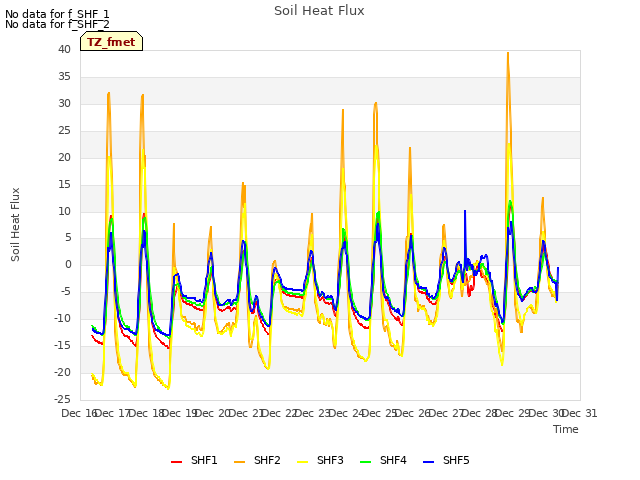Click the tallest orange peak near Dec 29
Screen dimensions: 640x480
coord(508,53)
